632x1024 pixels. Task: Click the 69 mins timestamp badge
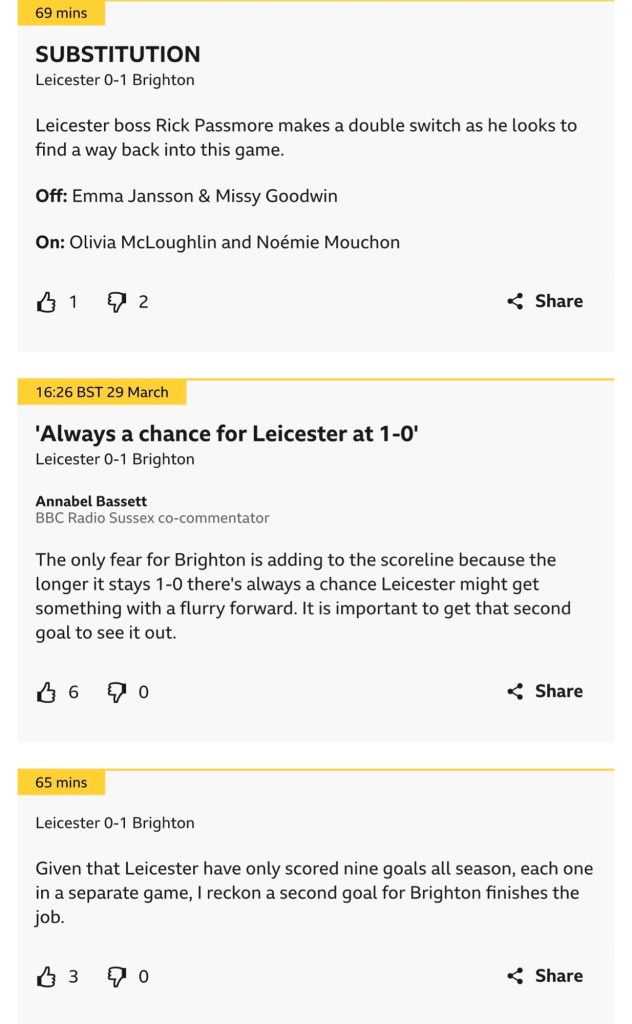[61, 13]
